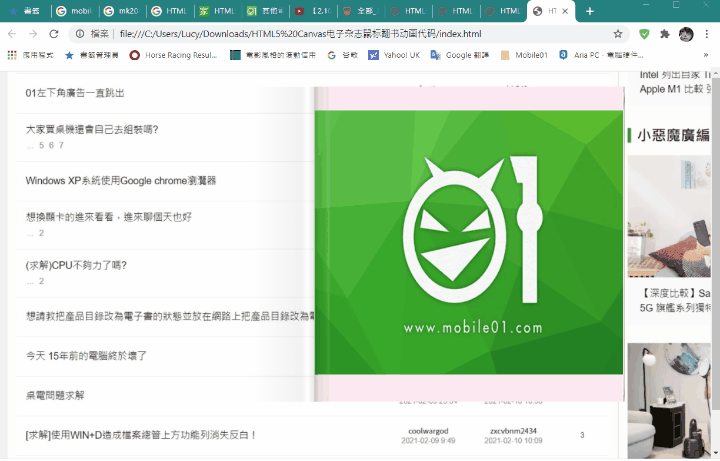The image size is (720, 461).
Task: Open the phone-on-blanket sidebar thumbnail
Action: point(669,217)
